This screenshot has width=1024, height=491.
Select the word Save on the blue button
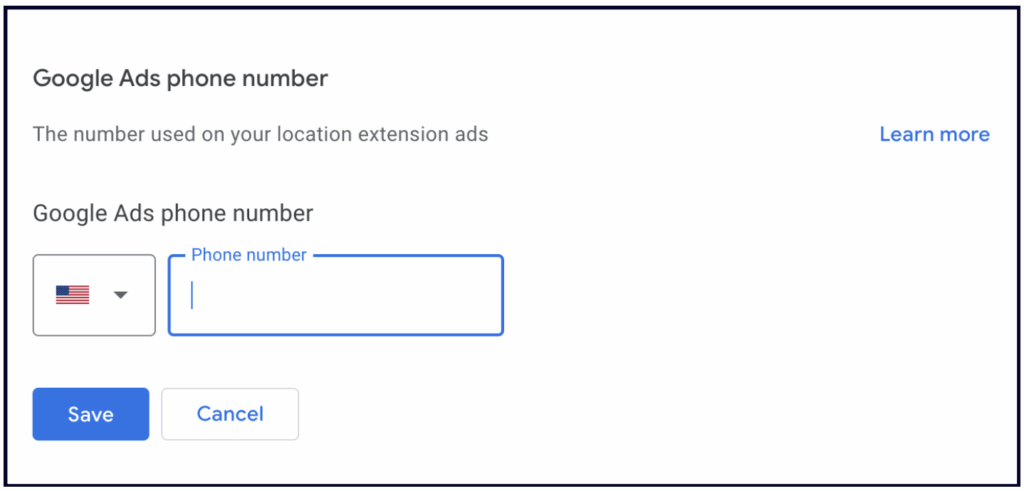90,414
